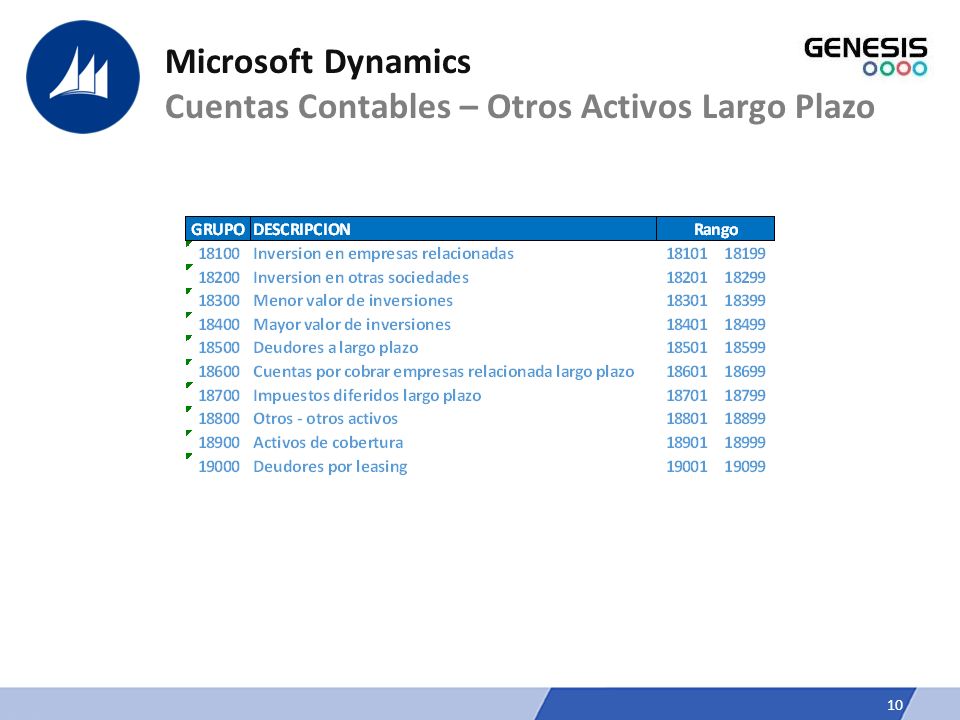Click 'Mayor valor de inversiones' description
The image size is (960, 720).
point(352,324)
